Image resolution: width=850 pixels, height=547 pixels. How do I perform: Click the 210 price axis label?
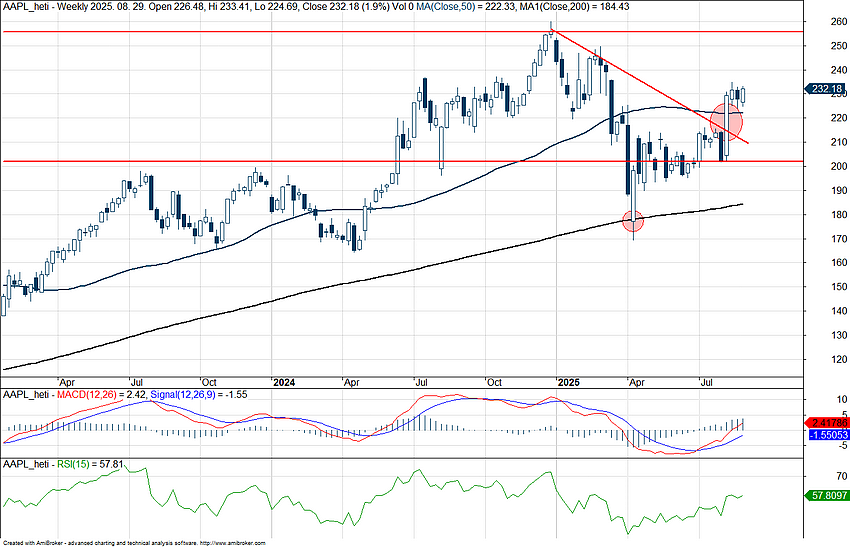point(839,142)
